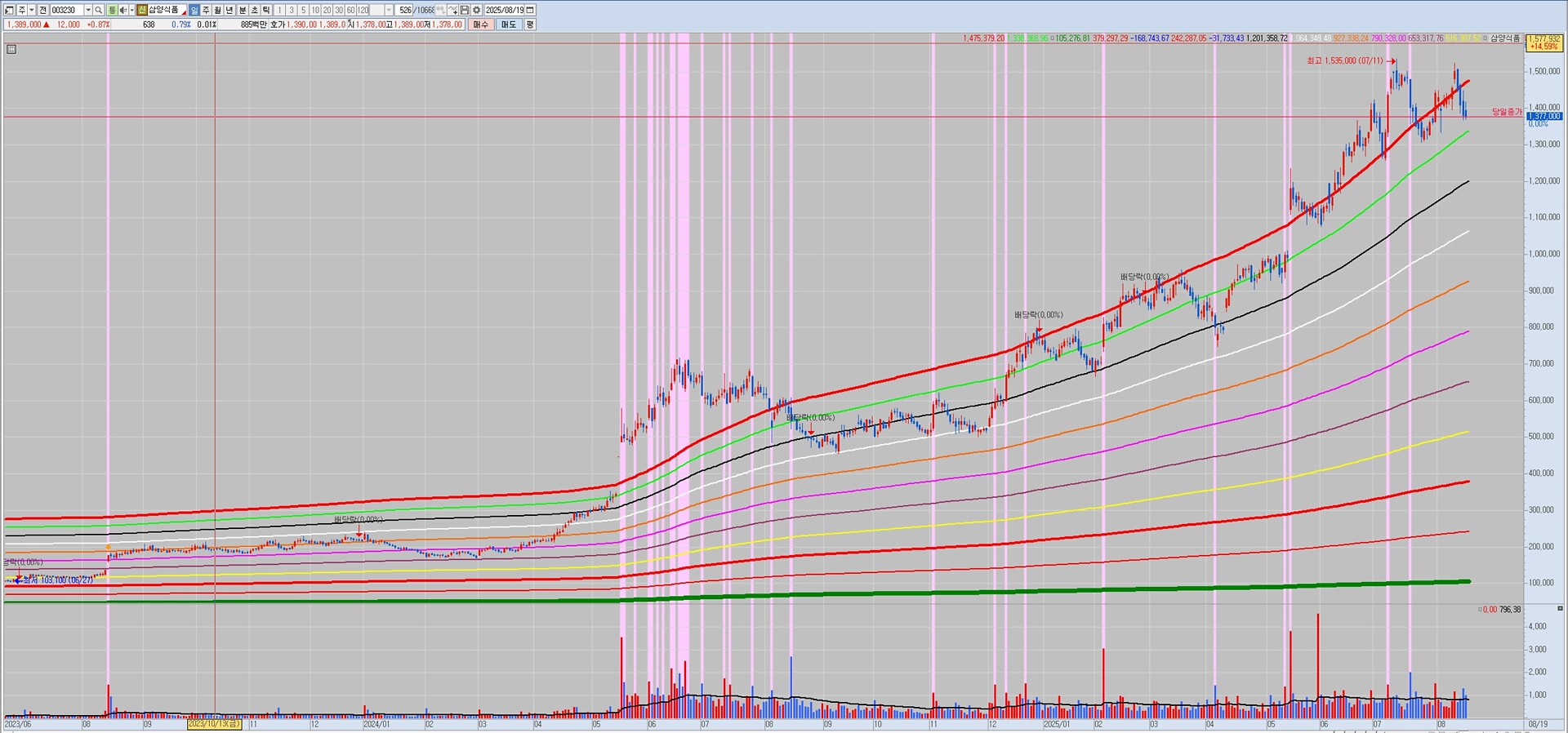Viewport: 1568px width, 733px height.
Task: Click the 배당락(0.00%) label near 2025/01
Action: click(1039, 314)
